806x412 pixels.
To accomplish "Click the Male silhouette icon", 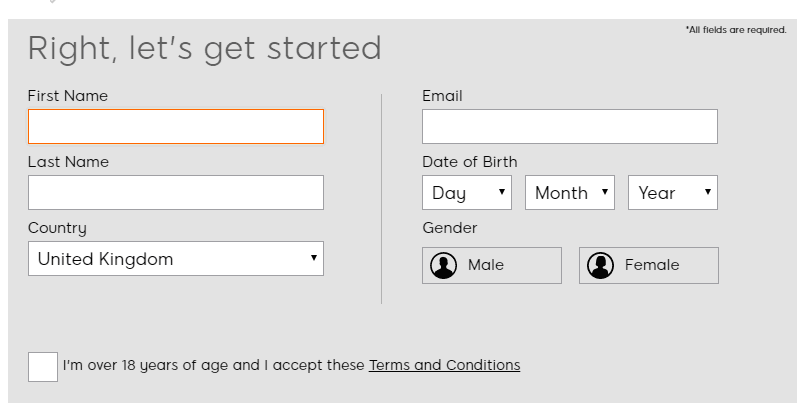I will point(443,266).
